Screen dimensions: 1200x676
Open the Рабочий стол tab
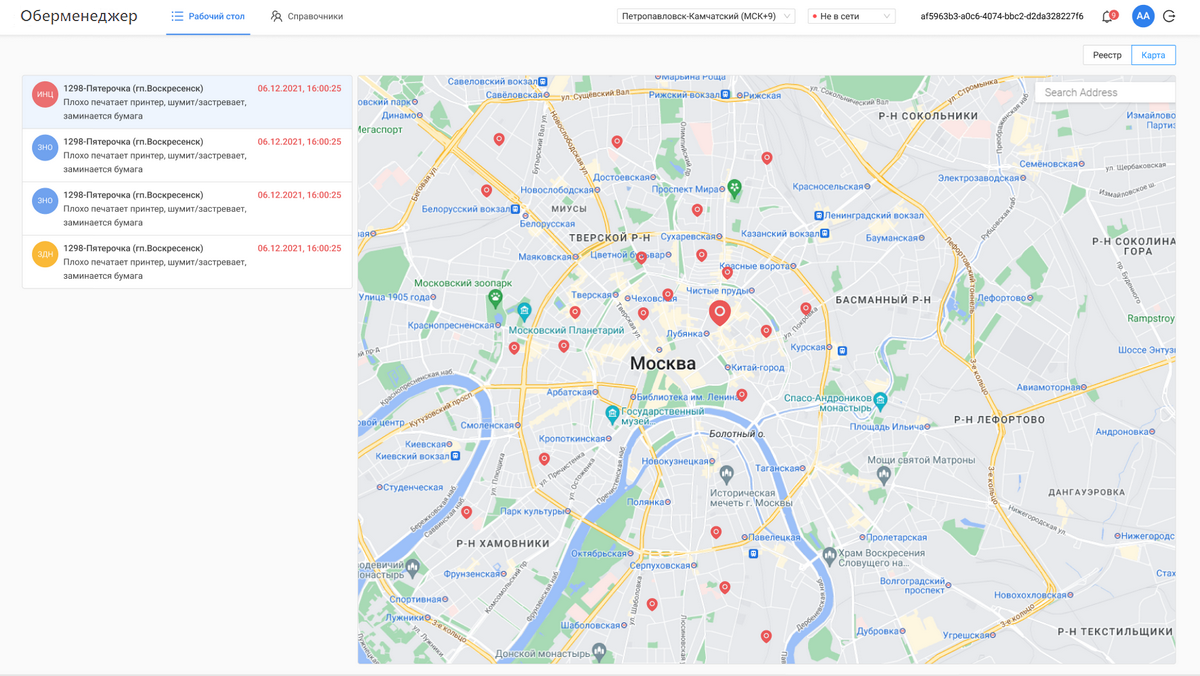pos(208,17)
